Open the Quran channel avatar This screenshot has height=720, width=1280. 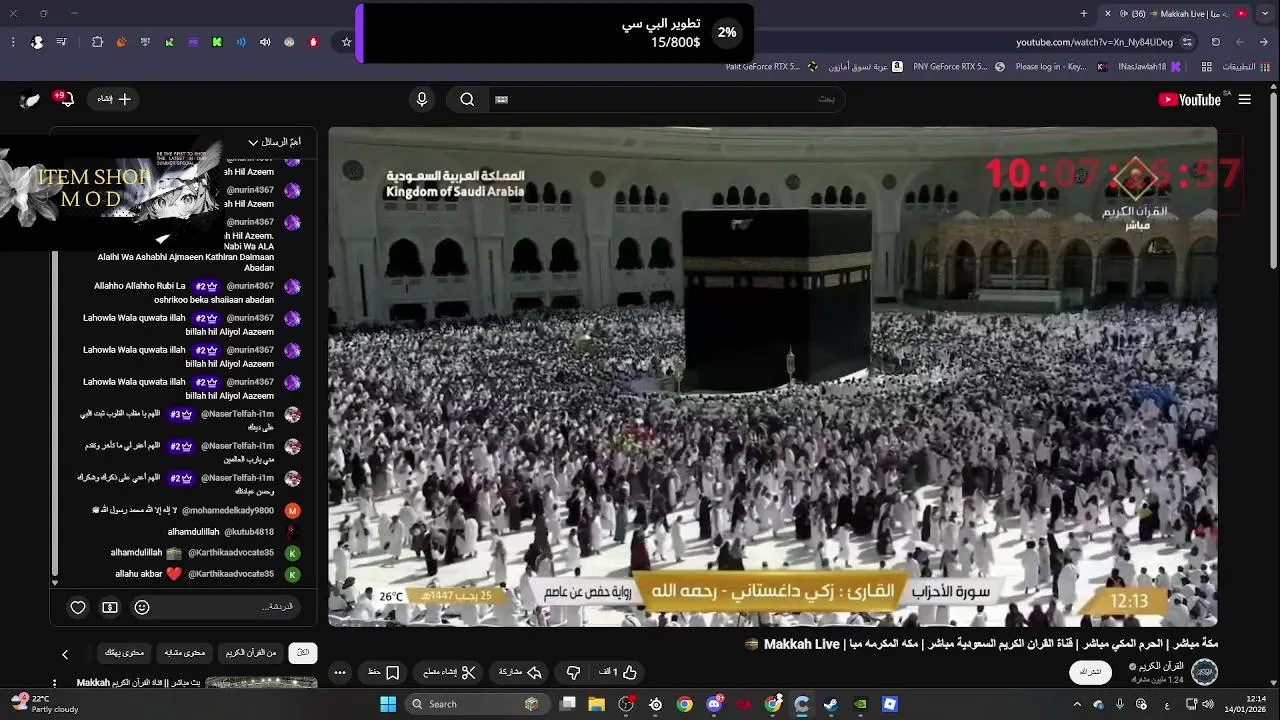1205,672
